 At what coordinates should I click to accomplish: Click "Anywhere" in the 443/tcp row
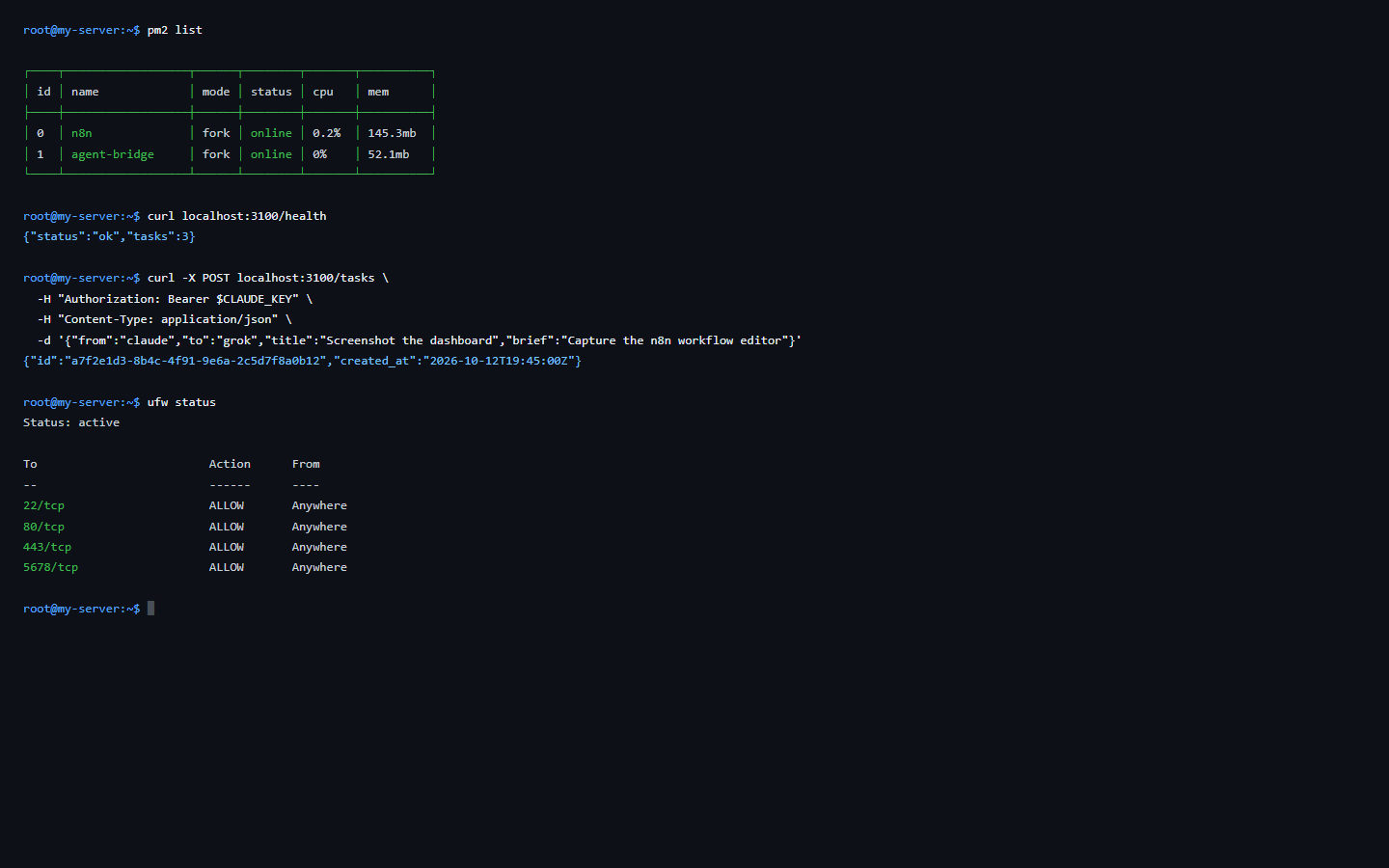(x=319, y=547)
